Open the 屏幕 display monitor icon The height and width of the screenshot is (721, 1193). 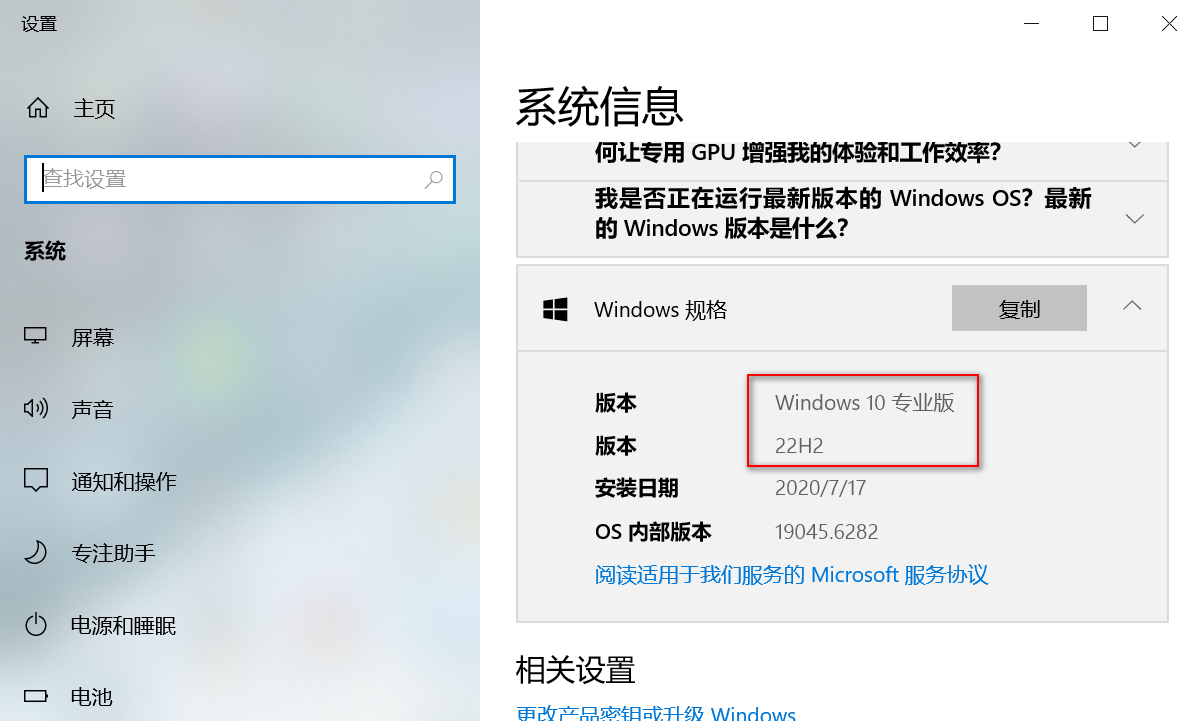tap(36, 336)
